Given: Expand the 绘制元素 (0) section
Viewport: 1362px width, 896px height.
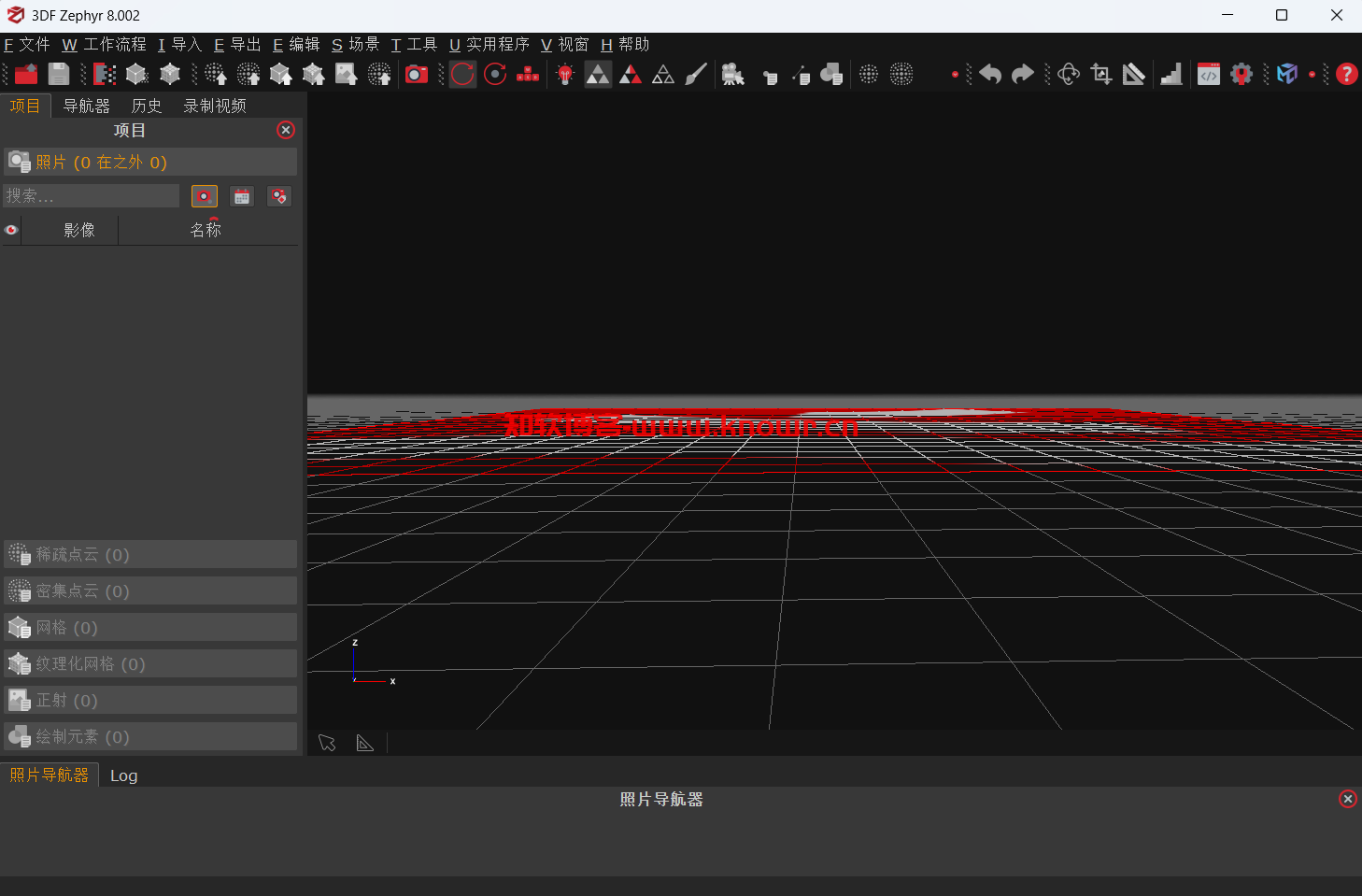Looking at the screenshot, I should click(150, 736).
